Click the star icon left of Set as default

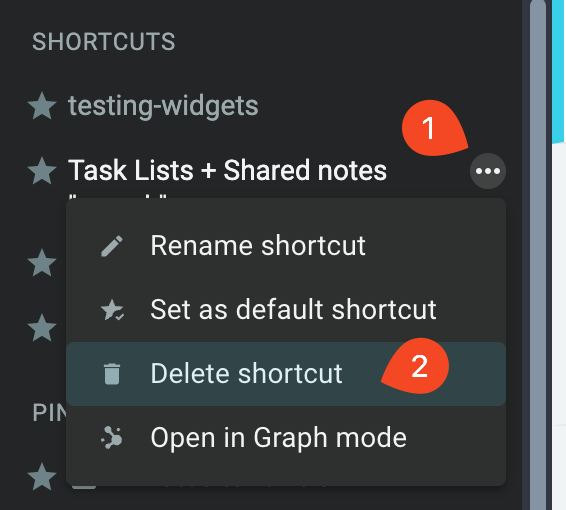(42, 328)
